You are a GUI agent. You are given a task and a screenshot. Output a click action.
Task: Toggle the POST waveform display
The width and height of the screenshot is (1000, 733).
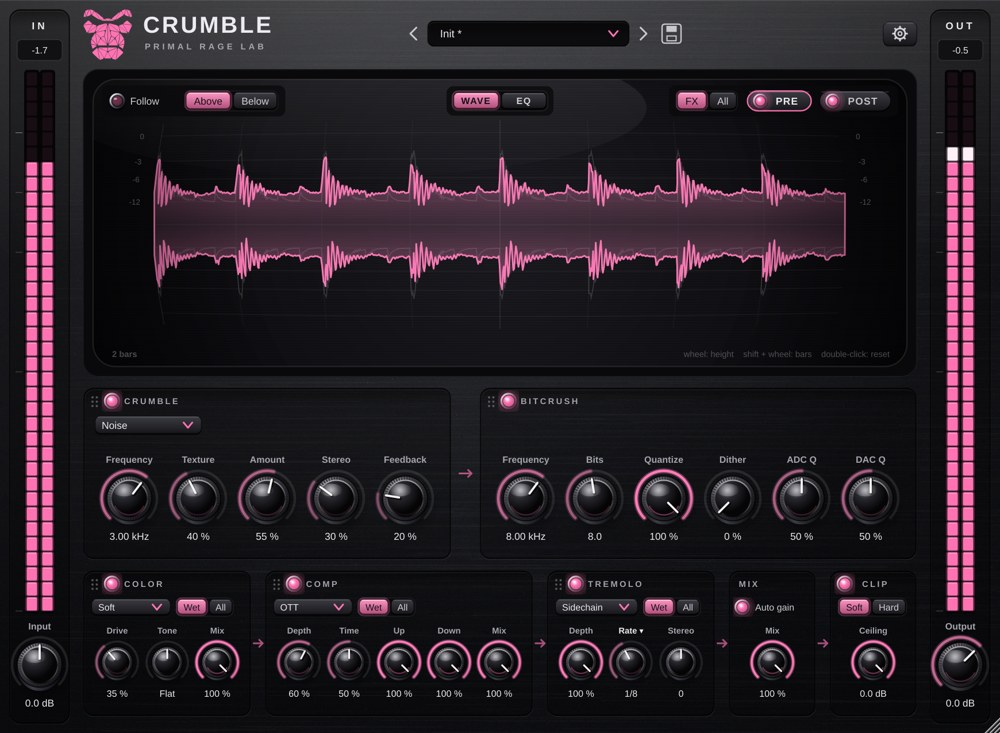(855, 101)
